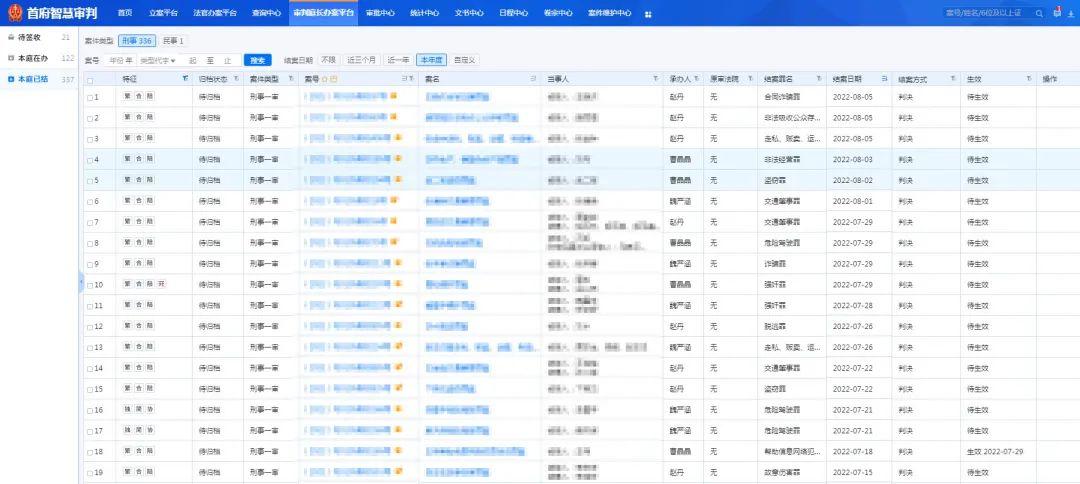Click the search magnifier icon
The width and height of the screenshot is (1080, 484).
(1039, 13)
